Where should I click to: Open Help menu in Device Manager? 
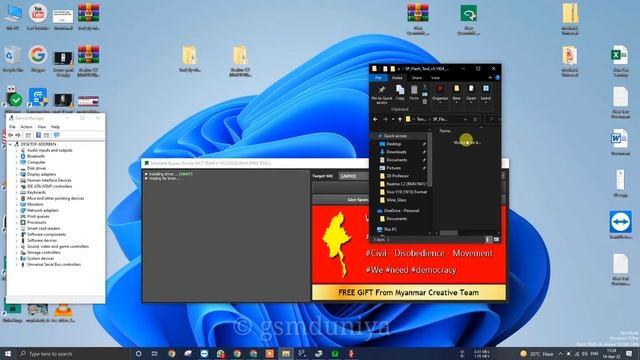[55, 127]
